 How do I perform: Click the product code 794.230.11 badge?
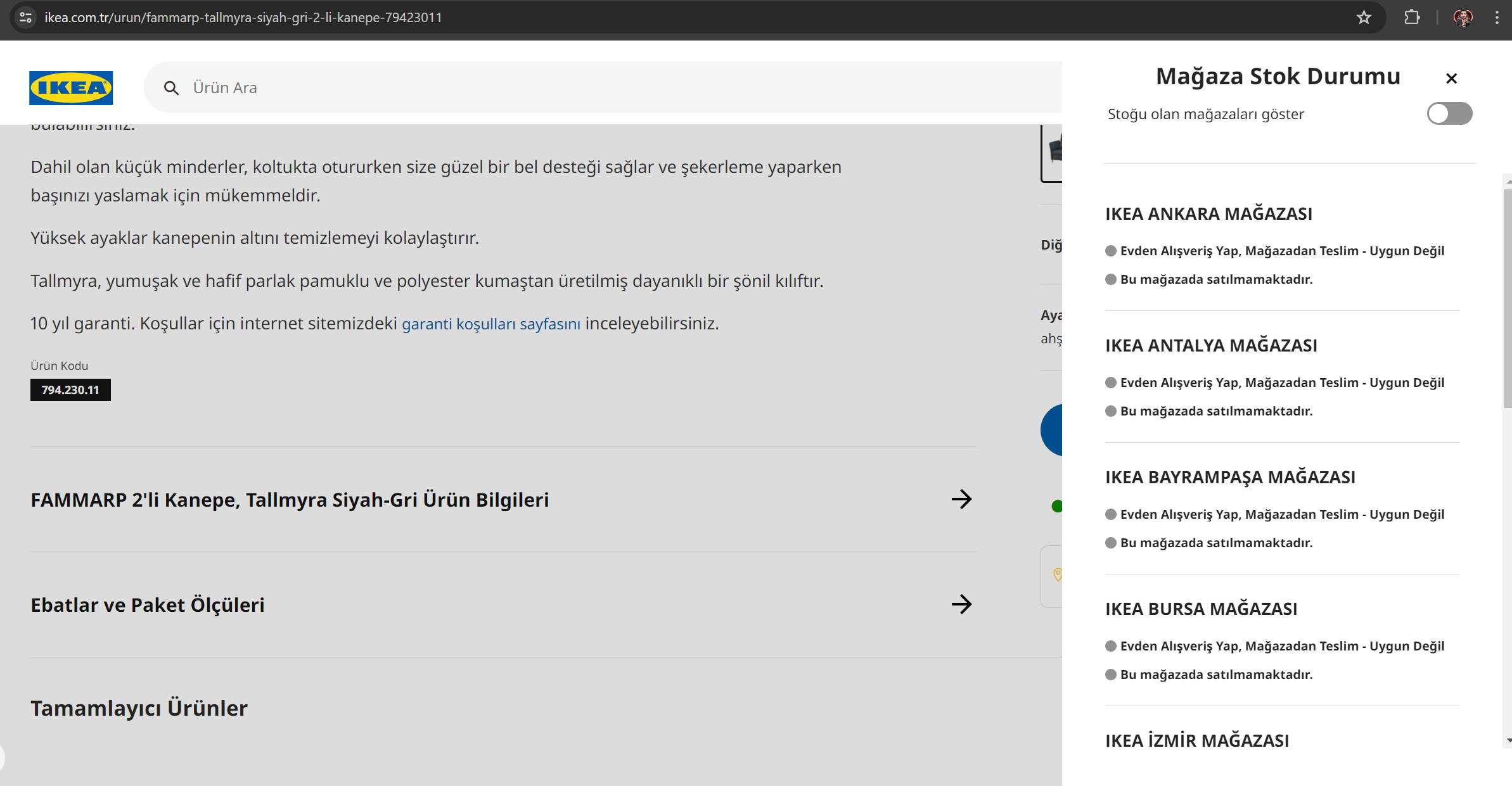[x=70, y=390]
